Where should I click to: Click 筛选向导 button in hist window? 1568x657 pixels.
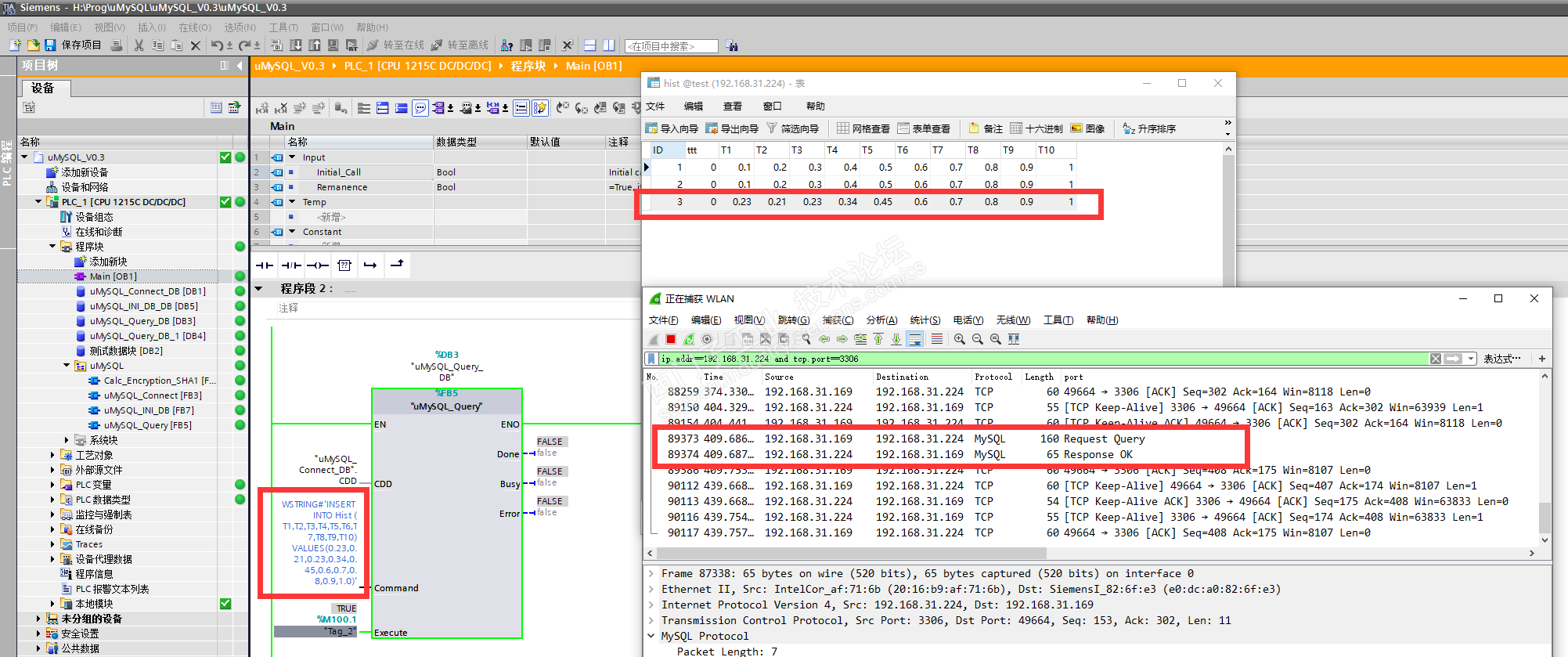[x=792, y=128]
